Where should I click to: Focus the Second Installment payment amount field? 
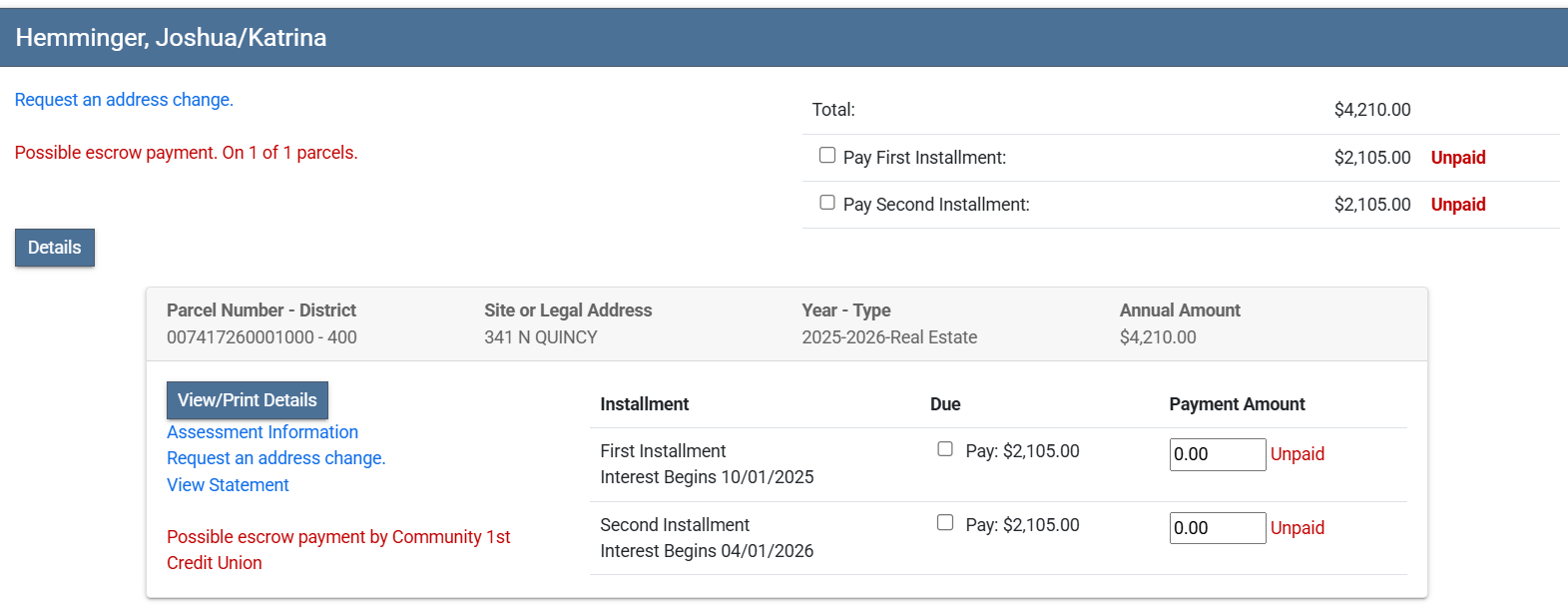(x=1217, y=528)
